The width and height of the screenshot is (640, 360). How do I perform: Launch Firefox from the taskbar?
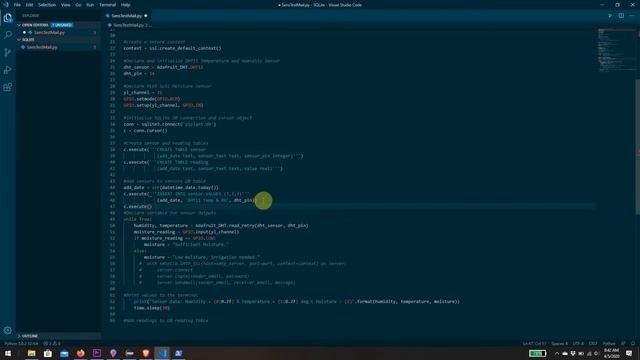tap(80, 353)
